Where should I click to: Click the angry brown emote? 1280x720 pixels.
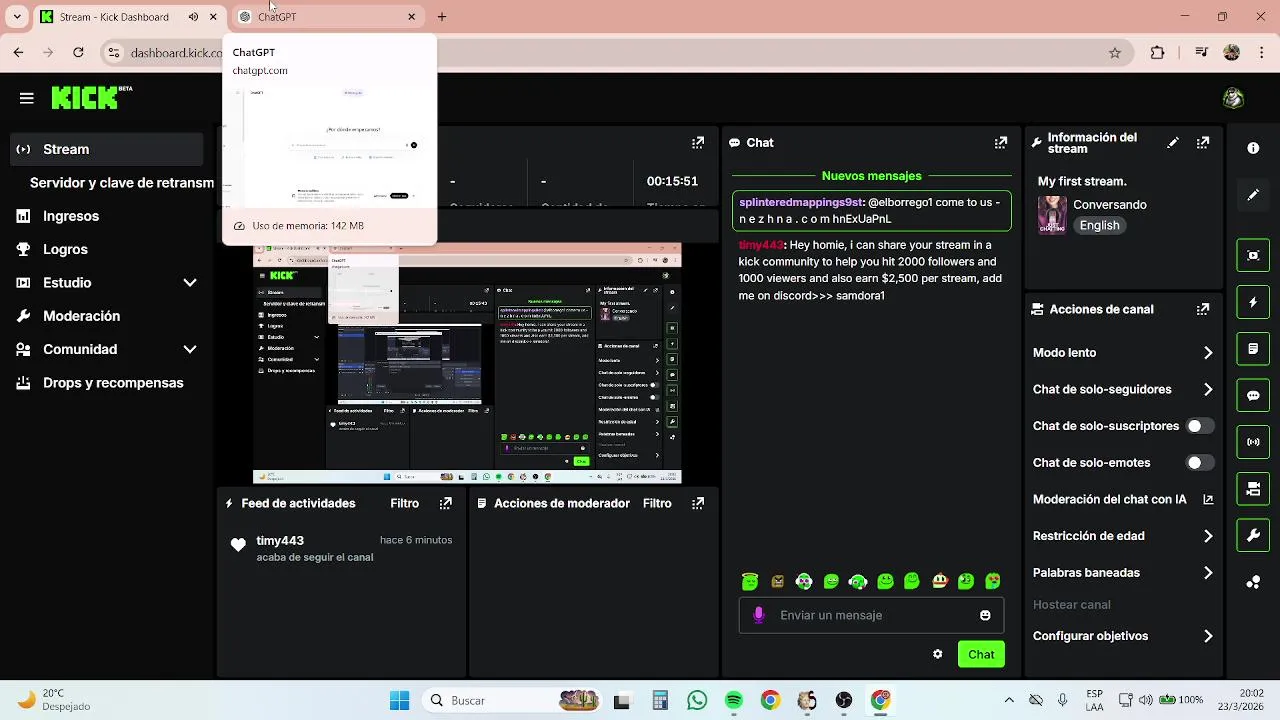777,581
